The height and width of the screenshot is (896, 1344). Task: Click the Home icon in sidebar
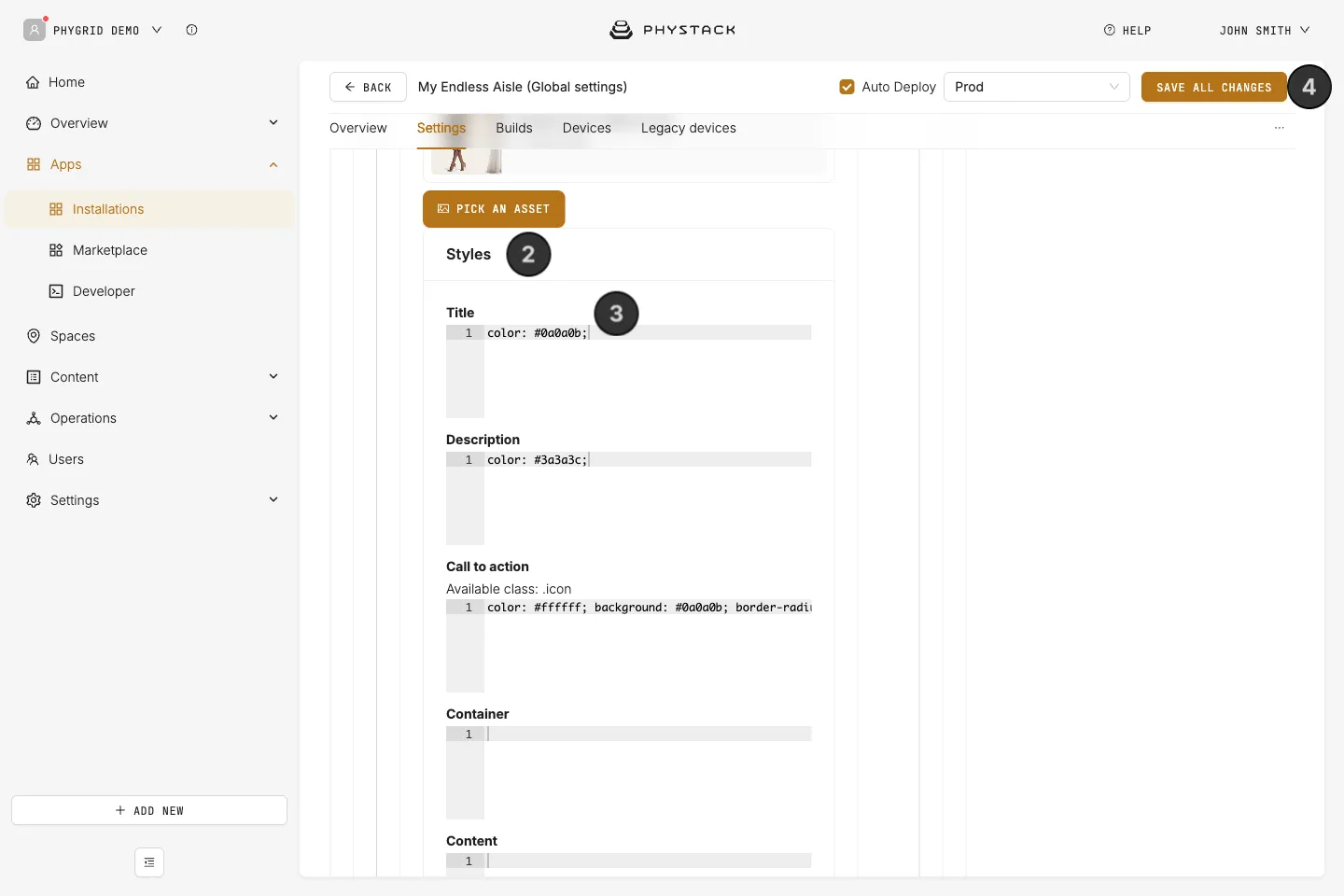pos(34,82)
